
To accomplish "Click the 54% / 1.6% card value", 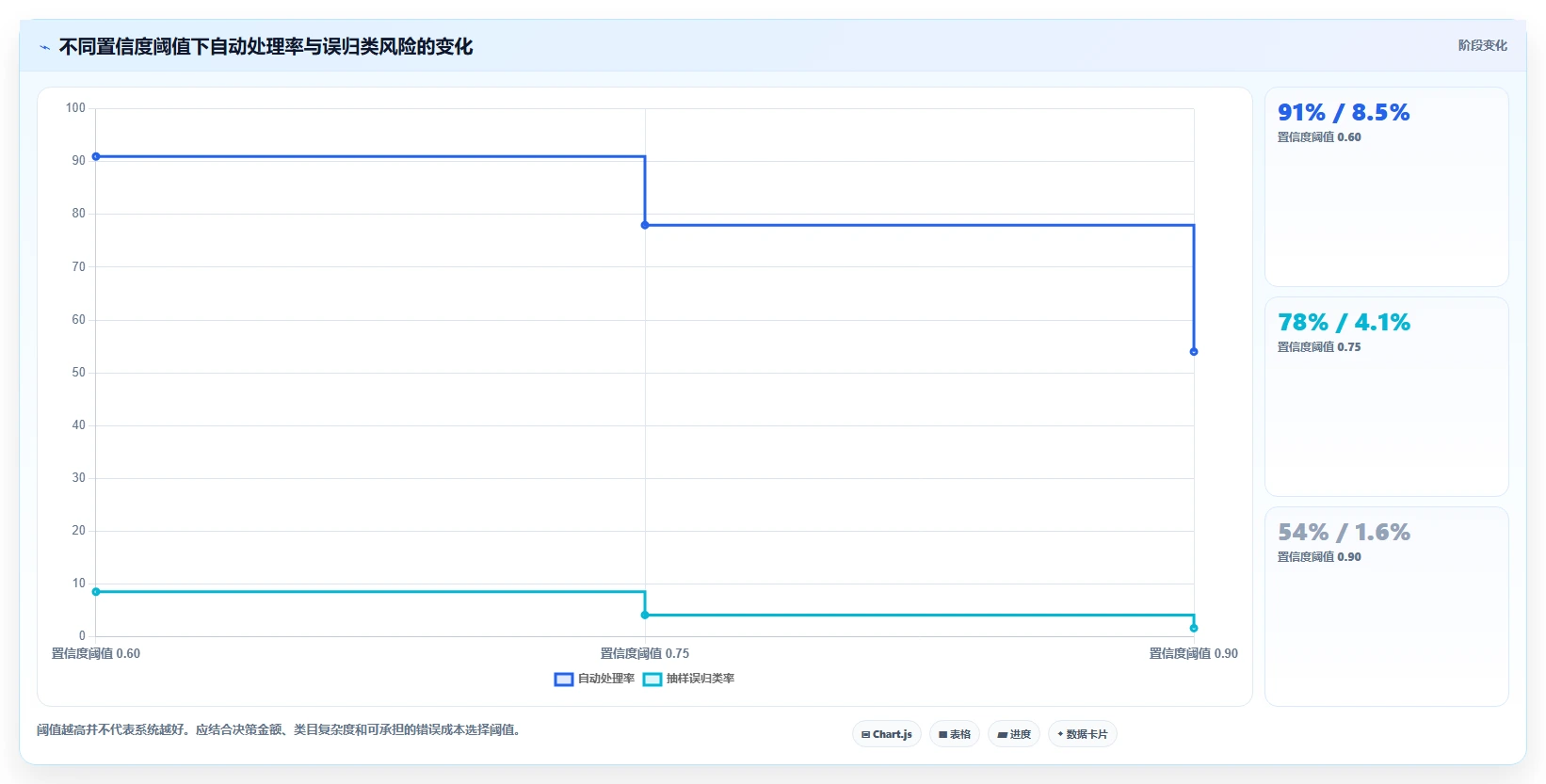I will 1344,533.
